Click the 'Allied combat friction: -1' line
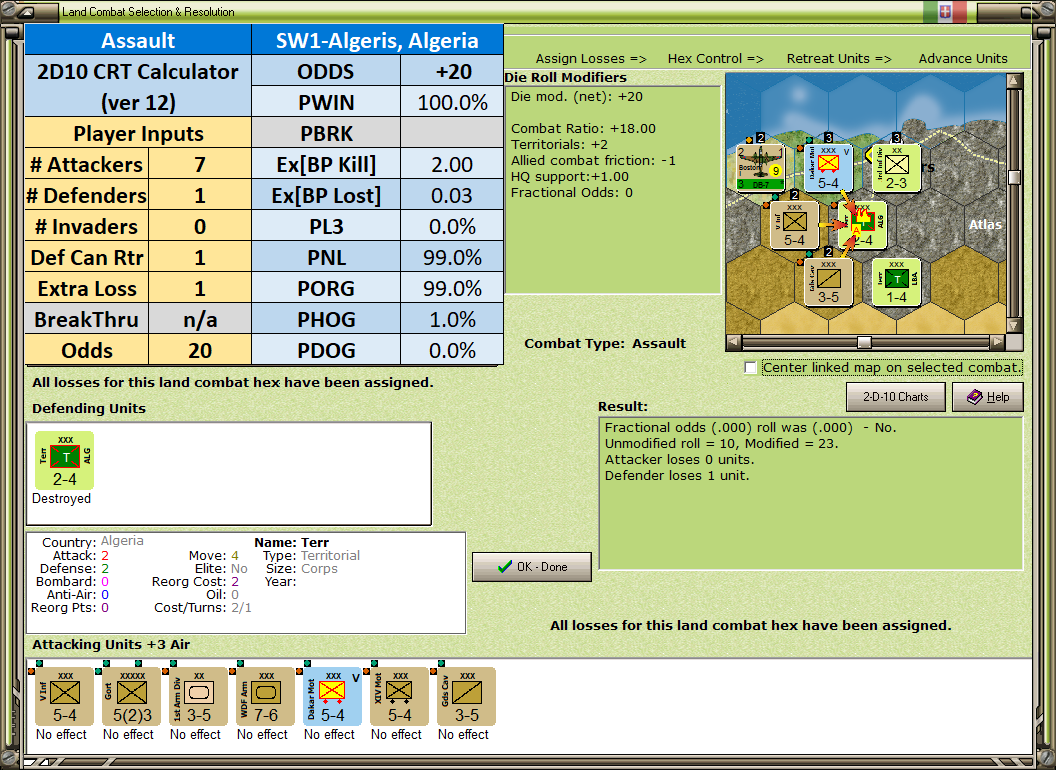This screenshot has width=1056, height=770. 593,160
